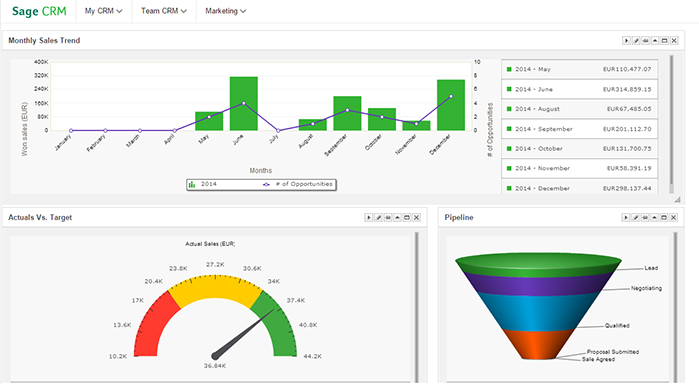
Task: Click the August sales bar in chart
Action: (x=312, y=125)
